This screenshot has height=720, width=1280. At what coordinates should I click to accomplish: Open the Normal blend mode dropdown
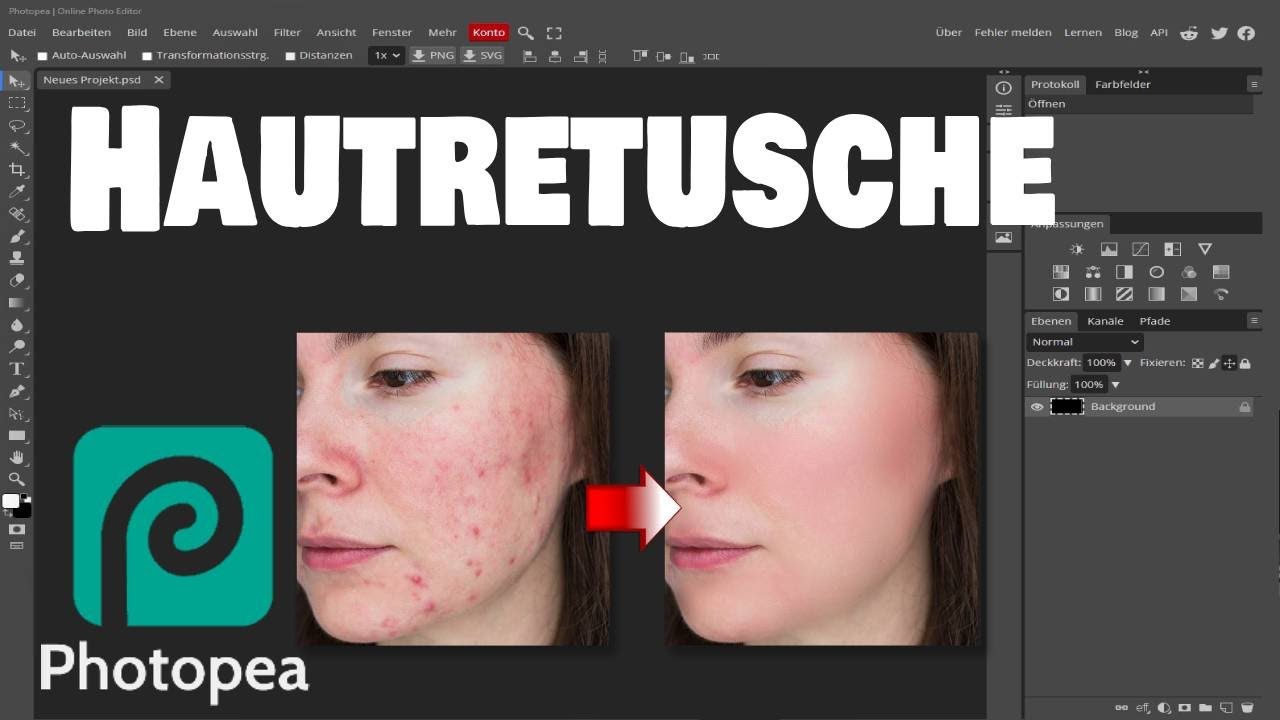pyautogui.click(x=1085, y=342)
